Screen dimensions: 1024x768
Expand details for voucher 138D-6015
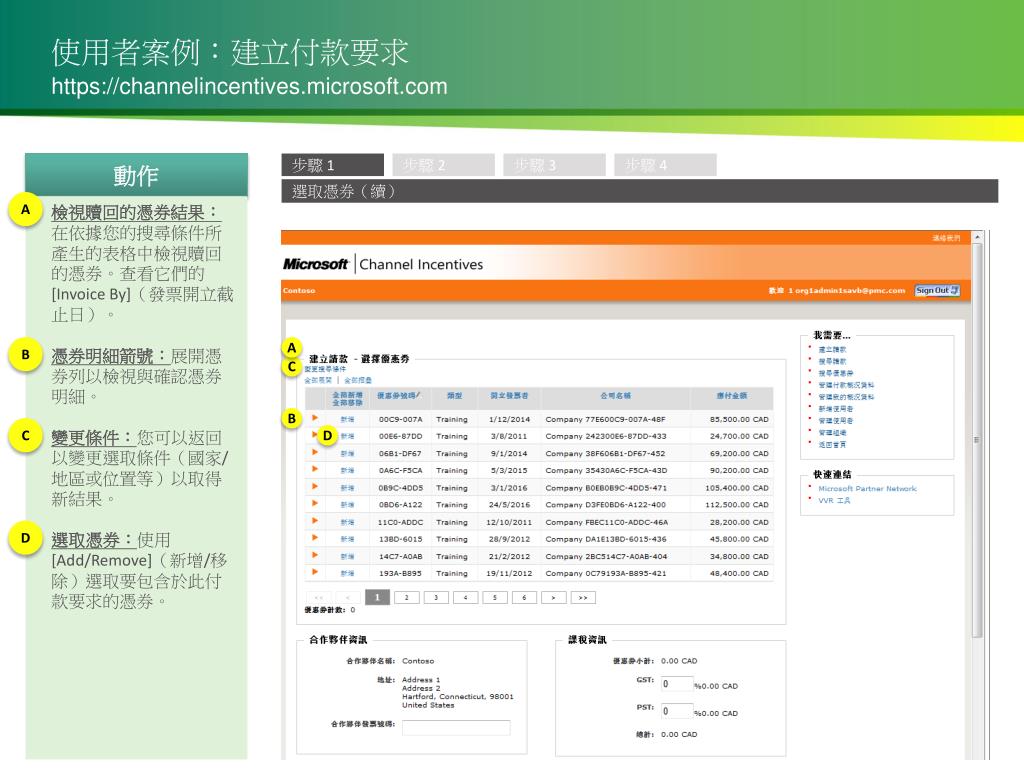pos(315,538)
